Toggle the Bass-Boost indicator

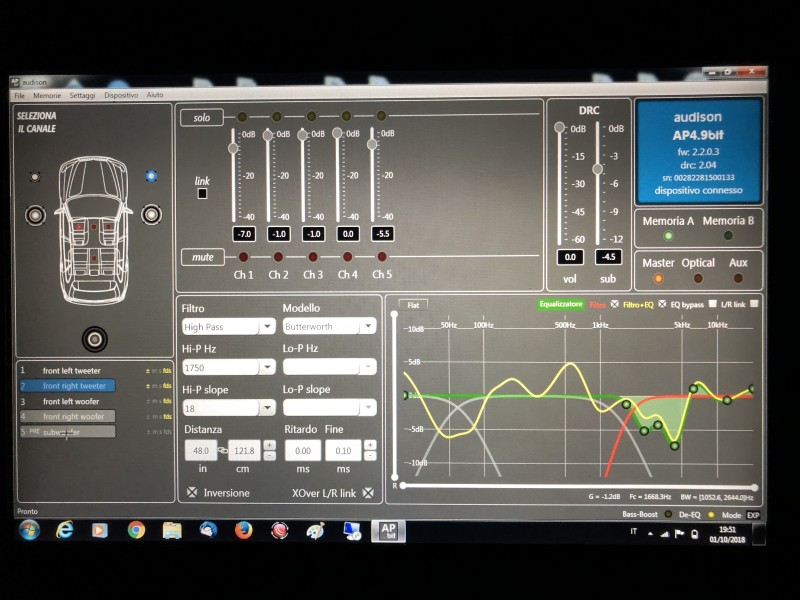click(668, 514)
